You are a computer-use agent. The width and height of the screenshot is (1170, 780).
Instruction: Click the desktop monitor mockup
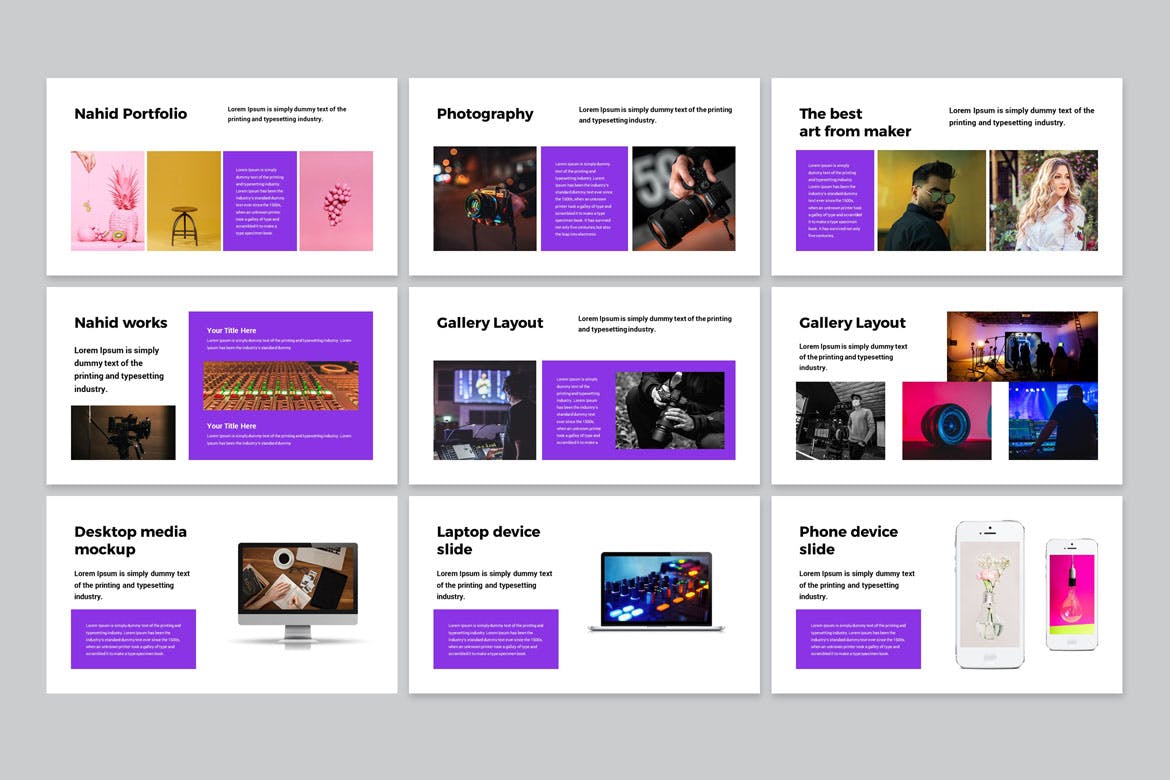pos(297,592)
